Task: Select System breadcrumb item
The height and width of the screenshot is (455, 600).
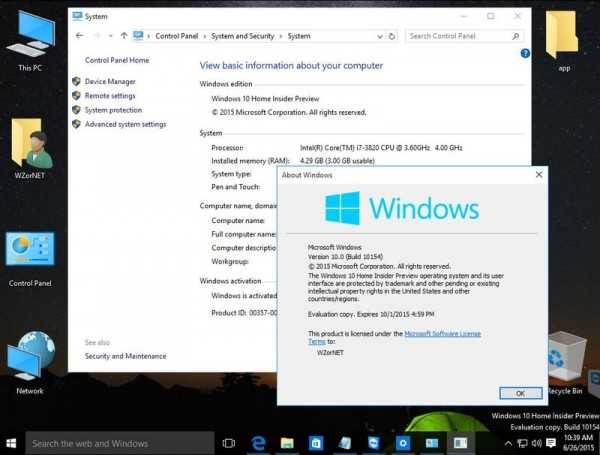Action: click(299, 36)
